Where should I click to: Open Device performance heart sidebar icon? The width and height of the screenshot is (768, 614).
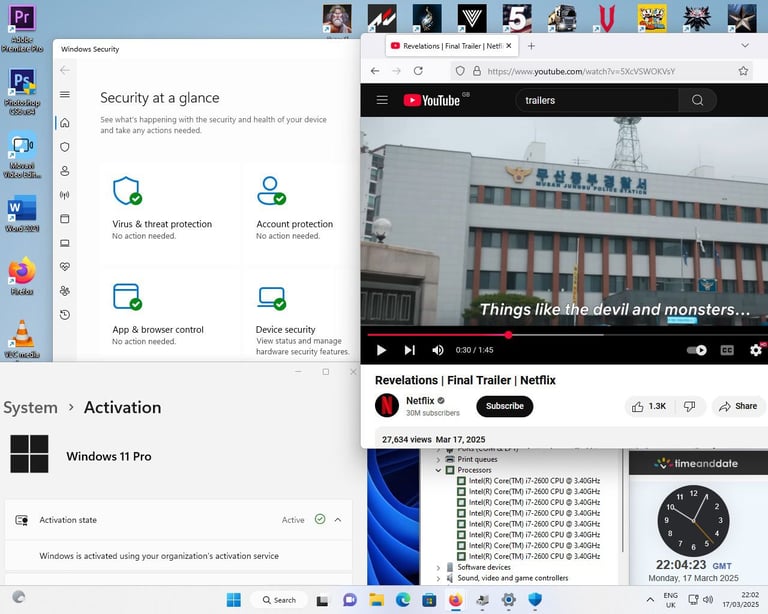pyautogui.click(x=65, y=267)
